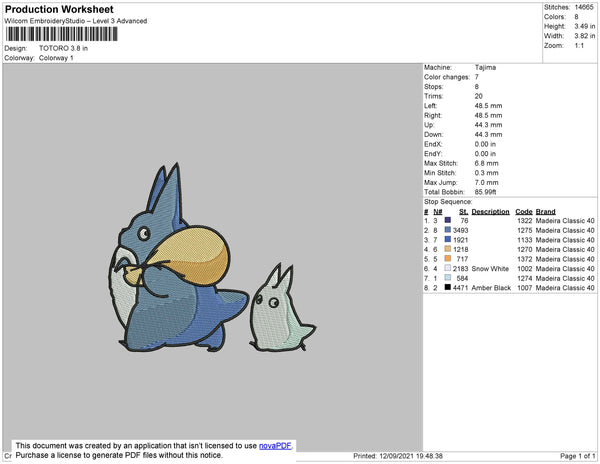Select the blue swatch for code 1133
This screenshot has width=600, height=464.
[x=447, y=239]
